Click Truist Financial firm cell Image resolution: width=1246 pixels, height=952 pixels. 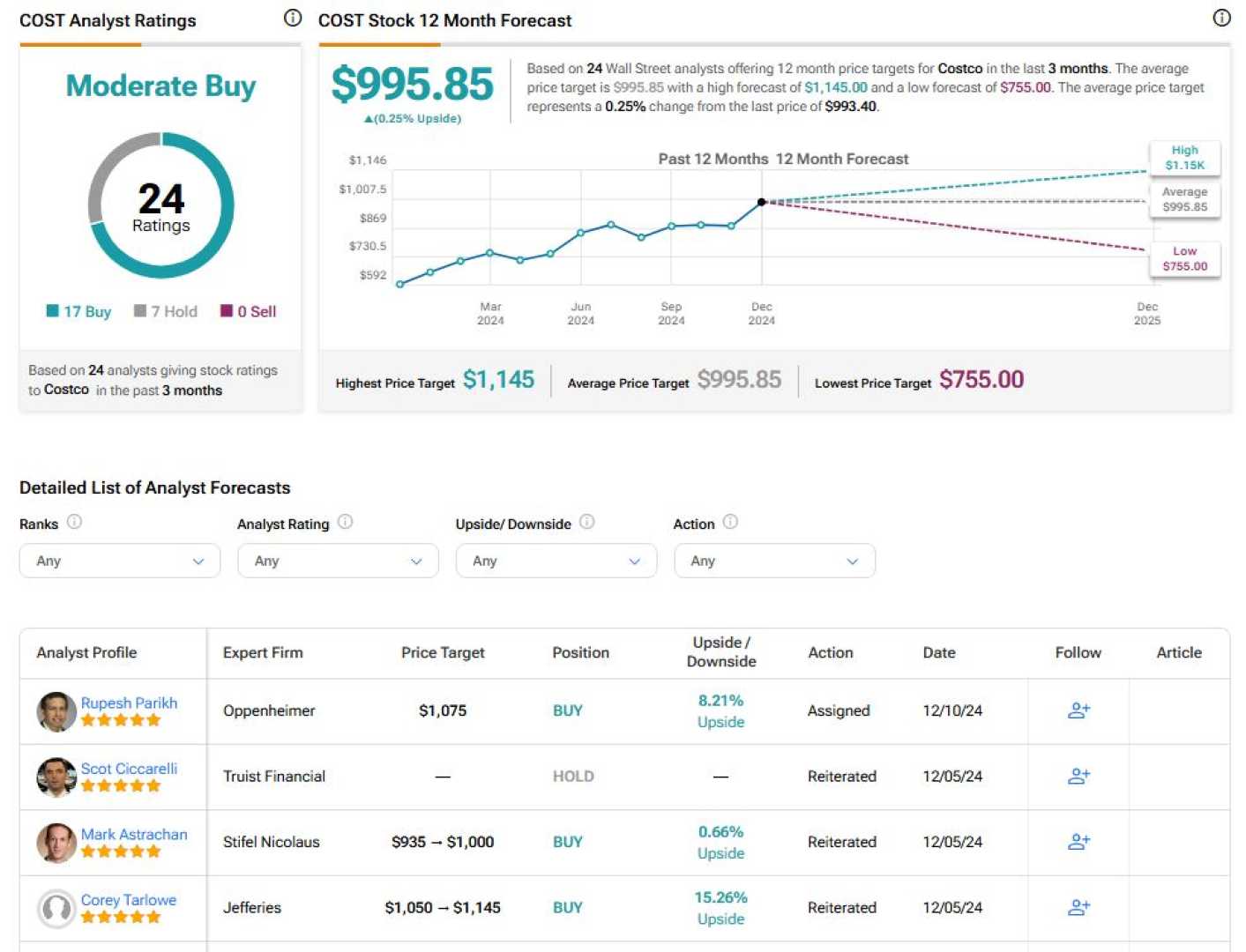274,777
